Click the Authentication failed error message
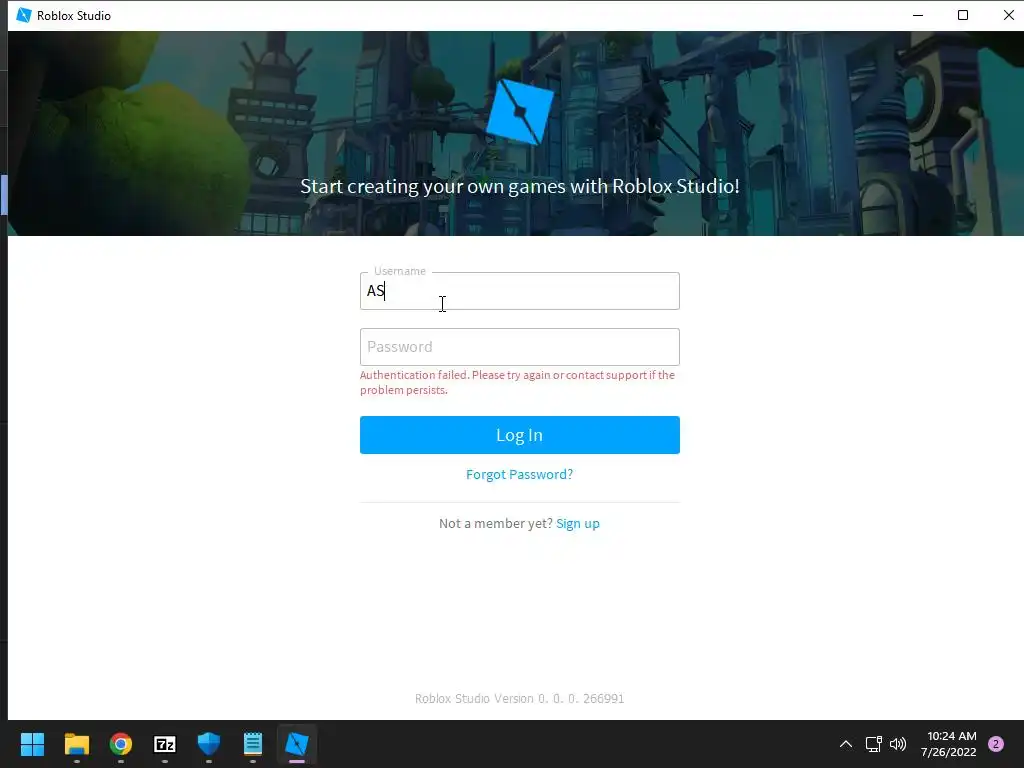The image size is (1024, 768). 517,383
